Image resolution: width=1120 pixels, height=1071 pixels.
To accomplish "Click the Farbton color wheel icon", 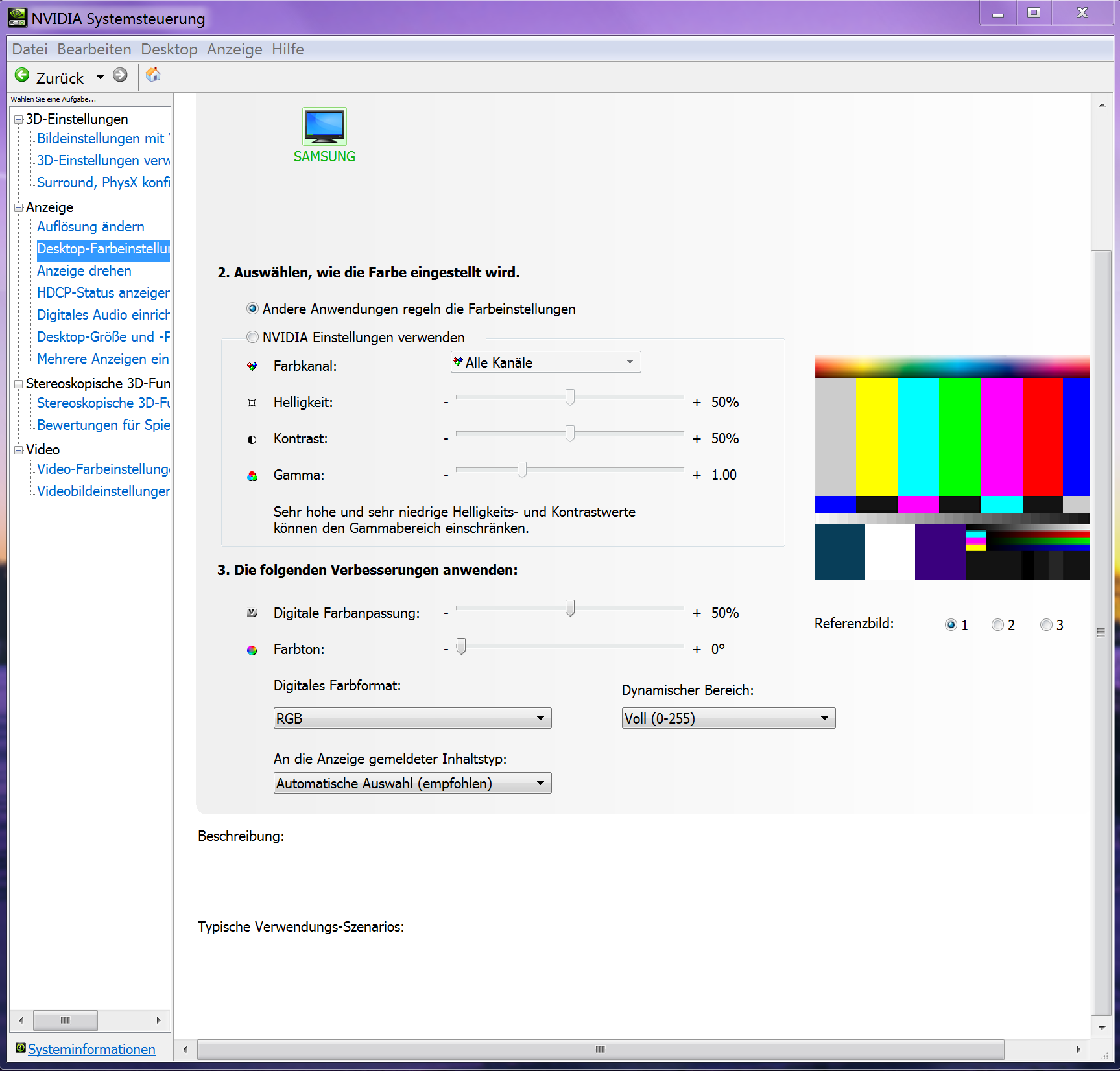I will click(252, 650).
